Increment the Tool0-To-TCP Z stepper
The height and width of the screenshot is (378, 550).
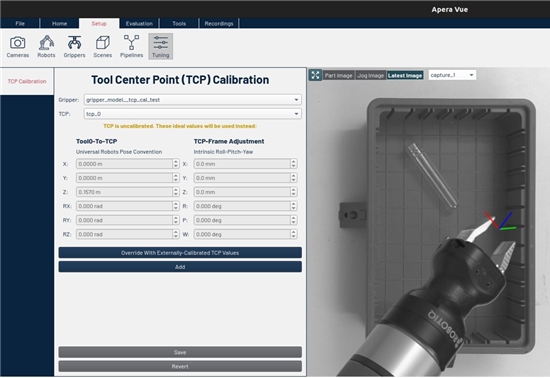[x=176, y=189]
